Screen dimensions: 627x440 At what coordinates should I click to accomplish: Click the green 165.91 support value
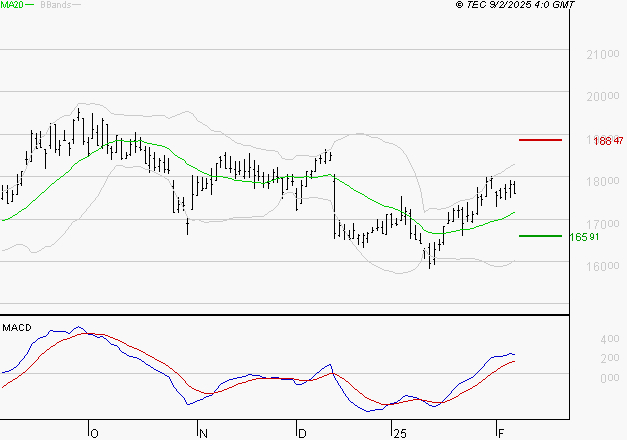point(584,237)
